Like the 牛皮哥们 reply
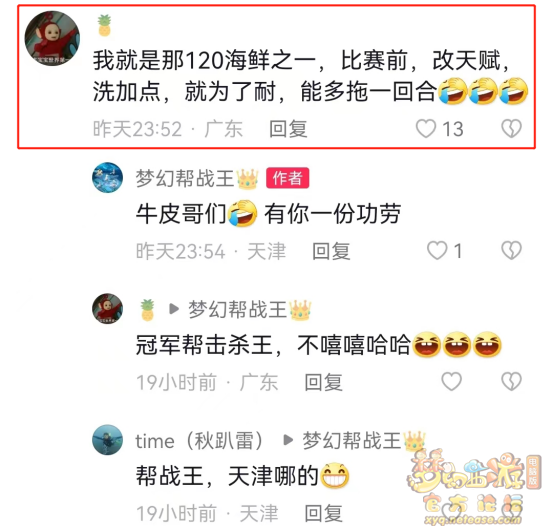The image size is (553, 532). point(437,250)
